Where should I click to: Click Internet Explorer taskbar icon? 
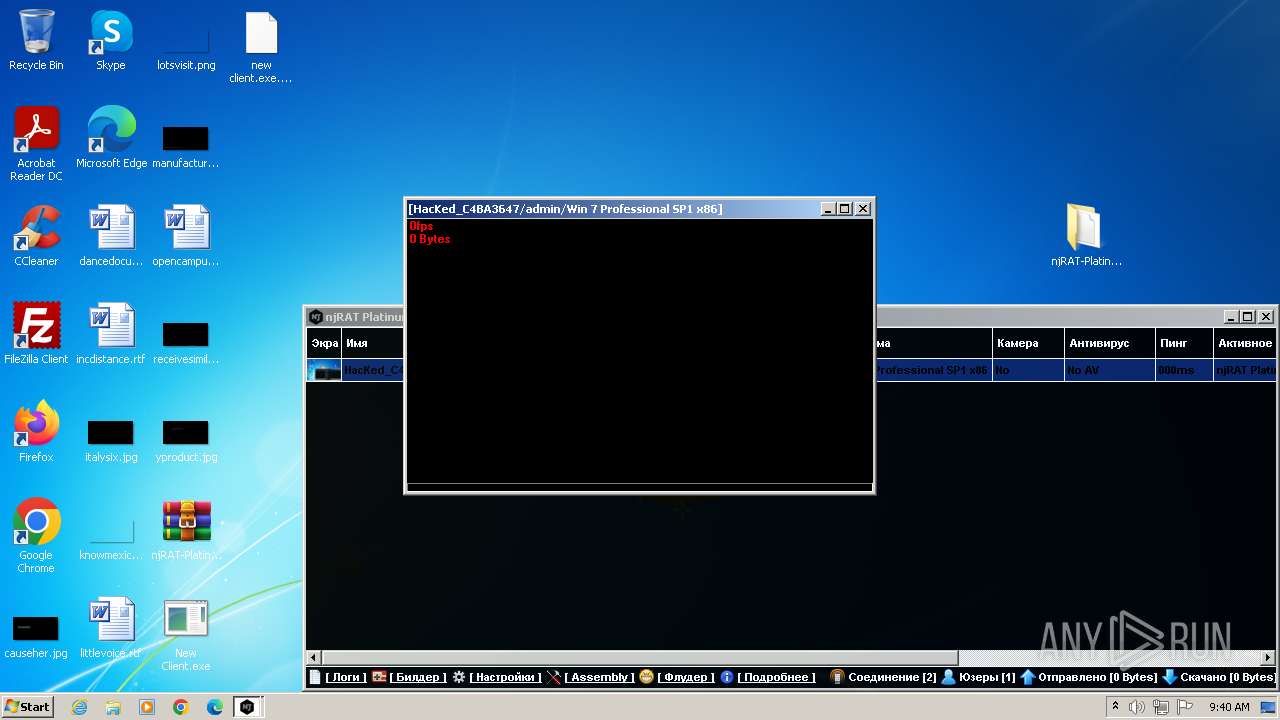tap(79, 707)
